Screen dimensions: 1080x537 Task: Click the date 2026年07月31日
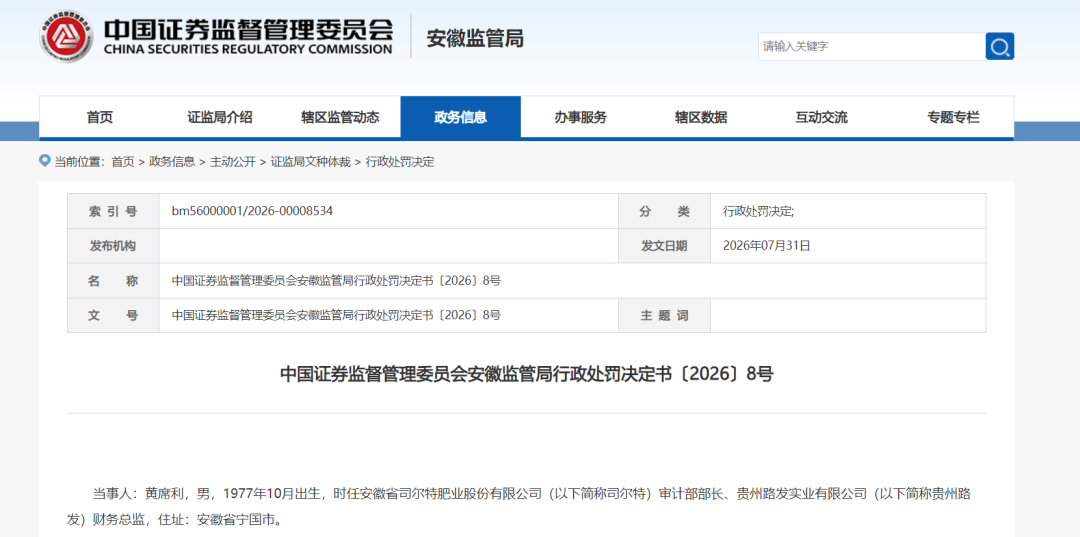click(x=767, y=246)
